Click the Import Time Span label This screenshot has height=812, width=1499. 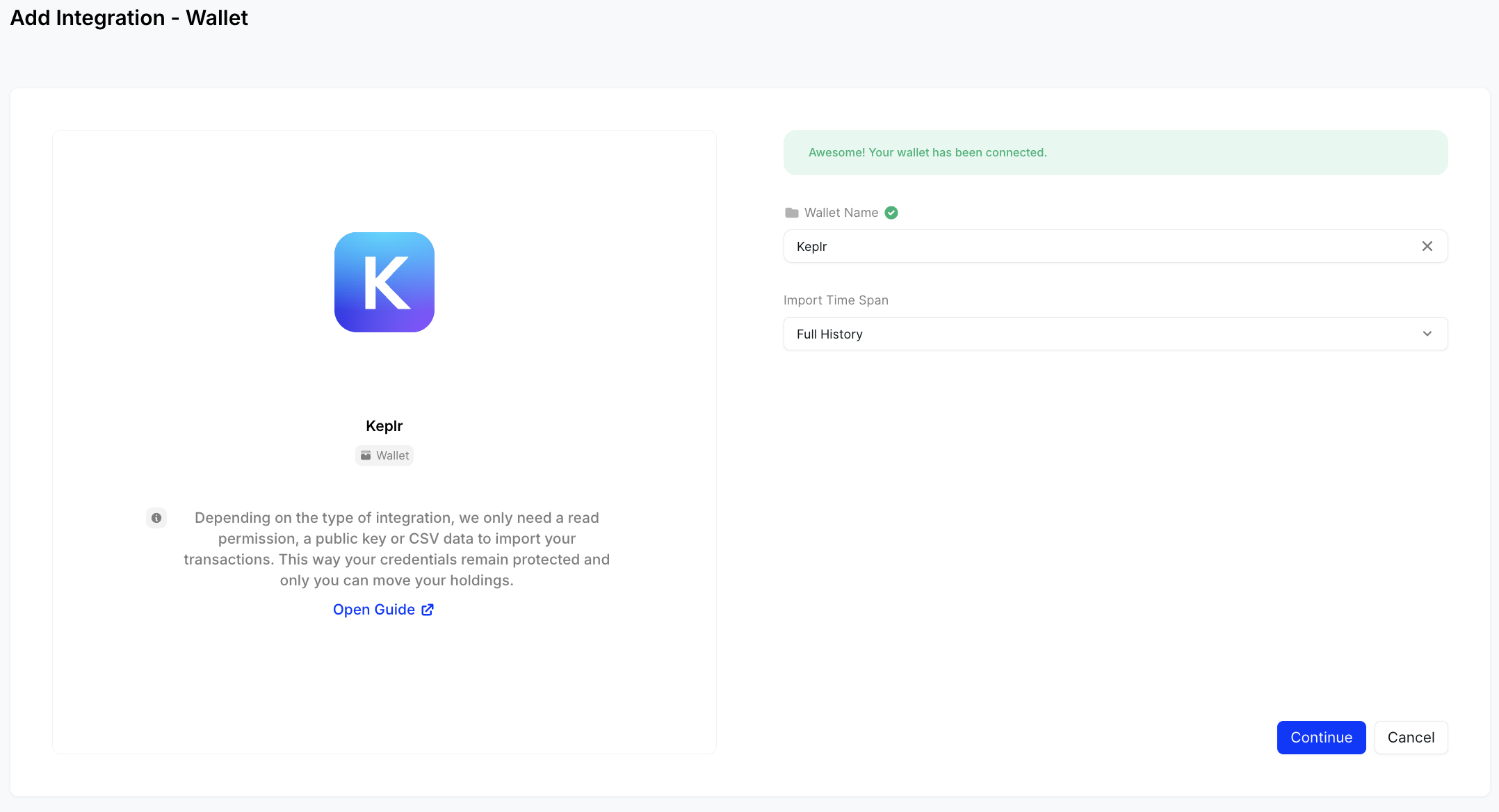[836, 300]
